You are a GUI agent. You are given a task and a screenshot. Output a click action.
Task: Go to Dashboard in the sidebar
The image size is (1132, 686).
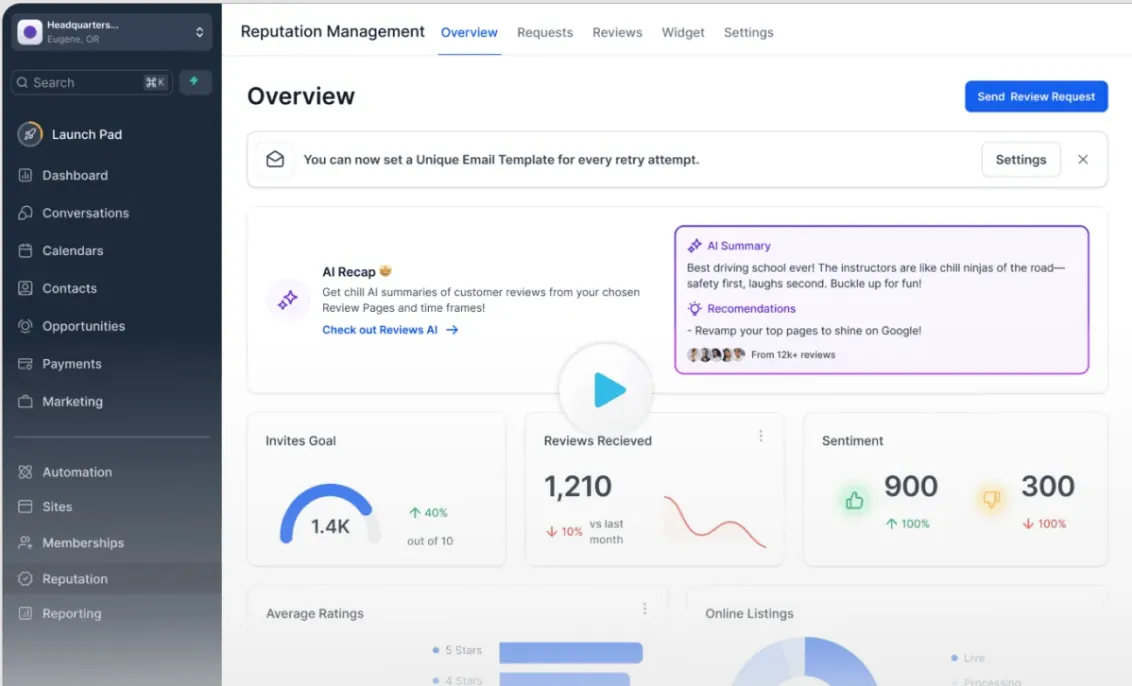[75, 175]
